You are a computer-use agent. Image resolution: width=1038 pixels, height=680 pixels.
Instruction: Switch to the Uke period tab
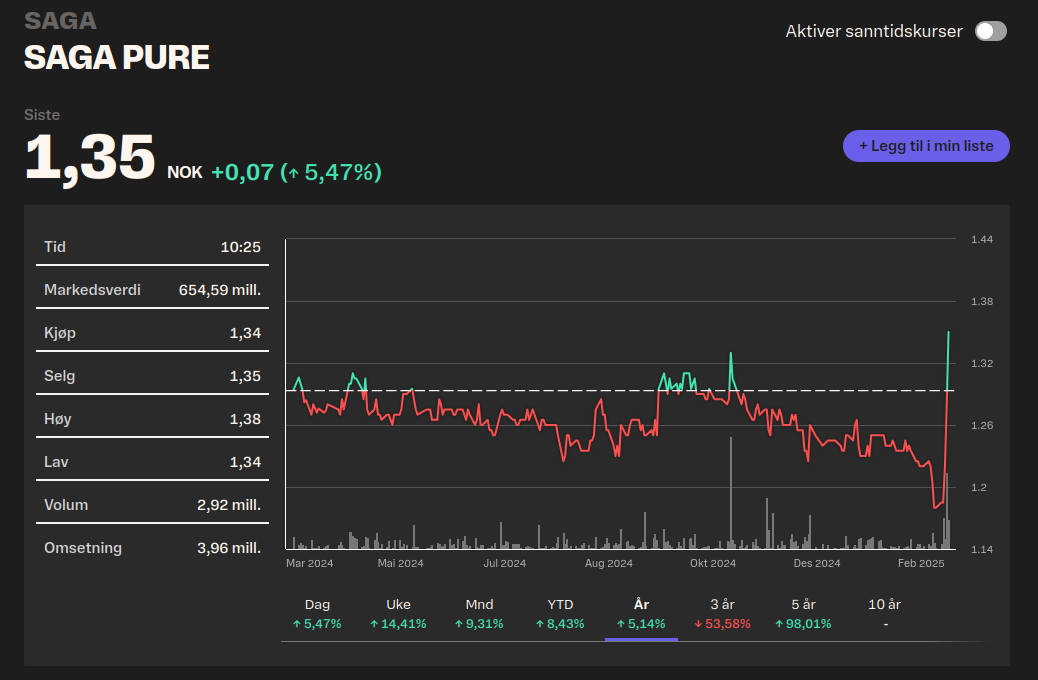coord(398,613)
